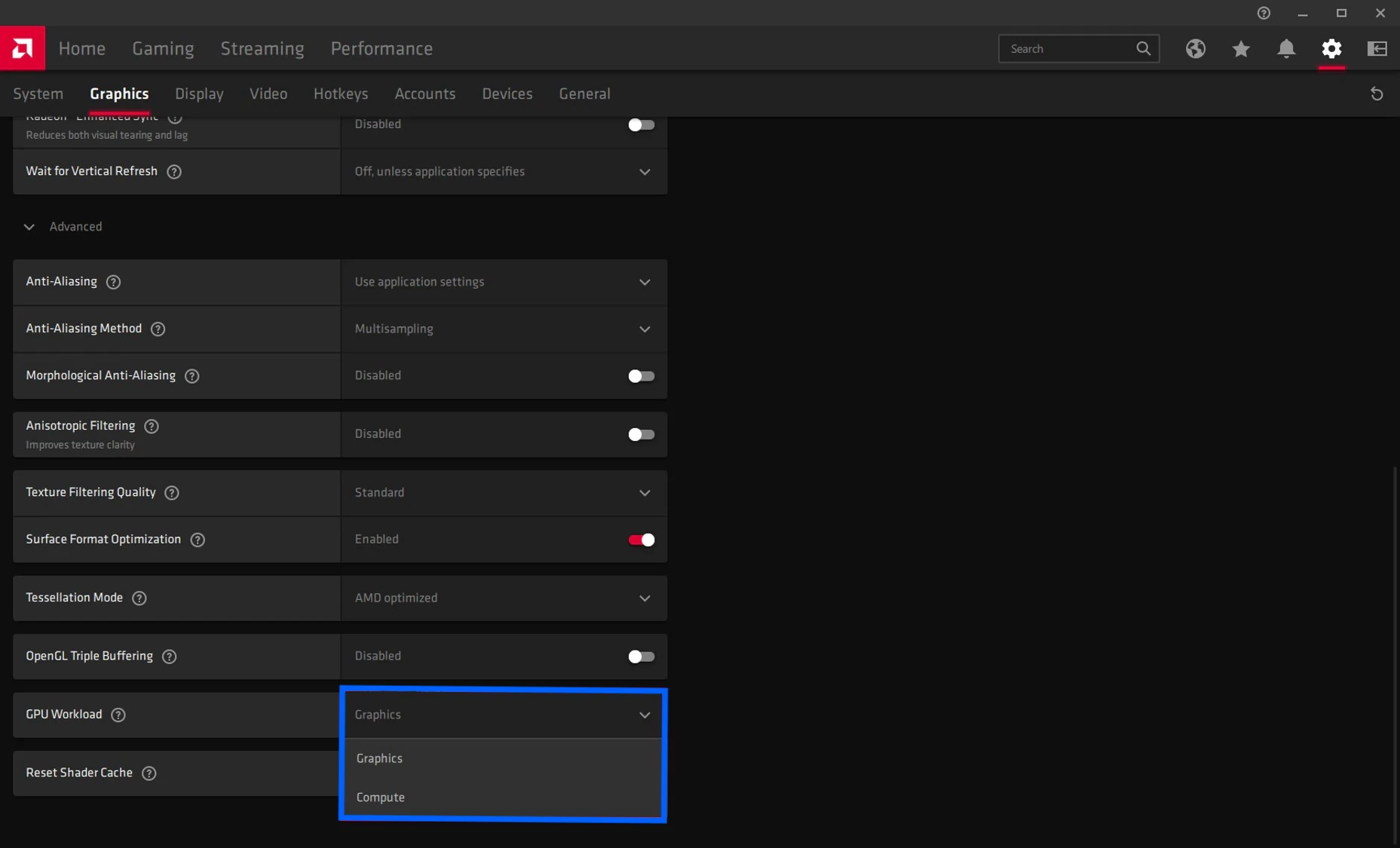Open the AMD Radeon Software home logo
The width and height of the screenshot is (1400, 848).
(23, 48)
